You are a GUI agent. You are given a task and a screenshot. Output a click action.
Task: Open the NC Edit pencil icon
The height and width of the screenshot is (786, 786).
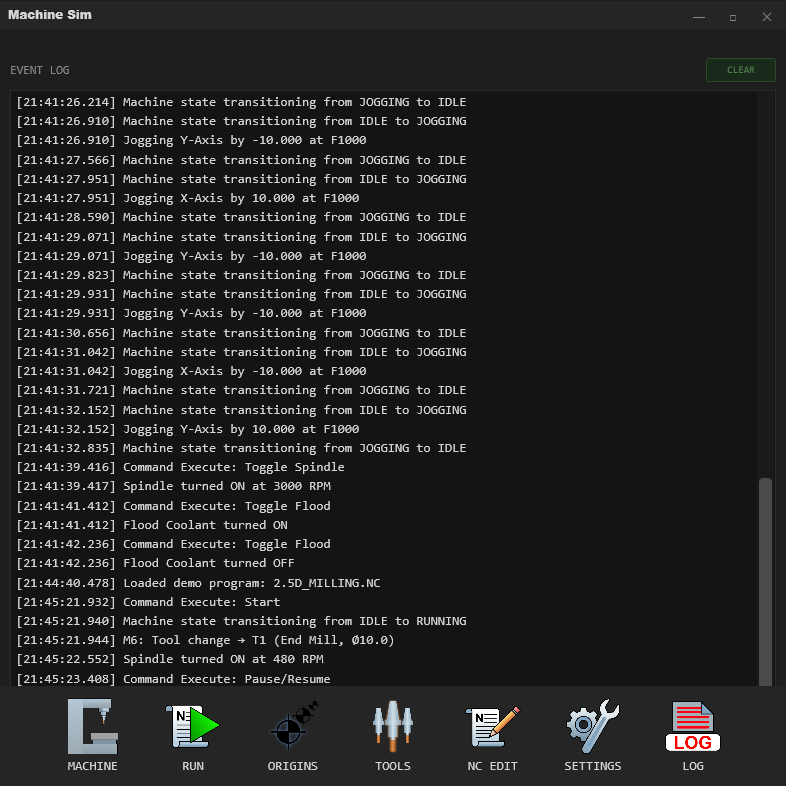coord(493,726)
